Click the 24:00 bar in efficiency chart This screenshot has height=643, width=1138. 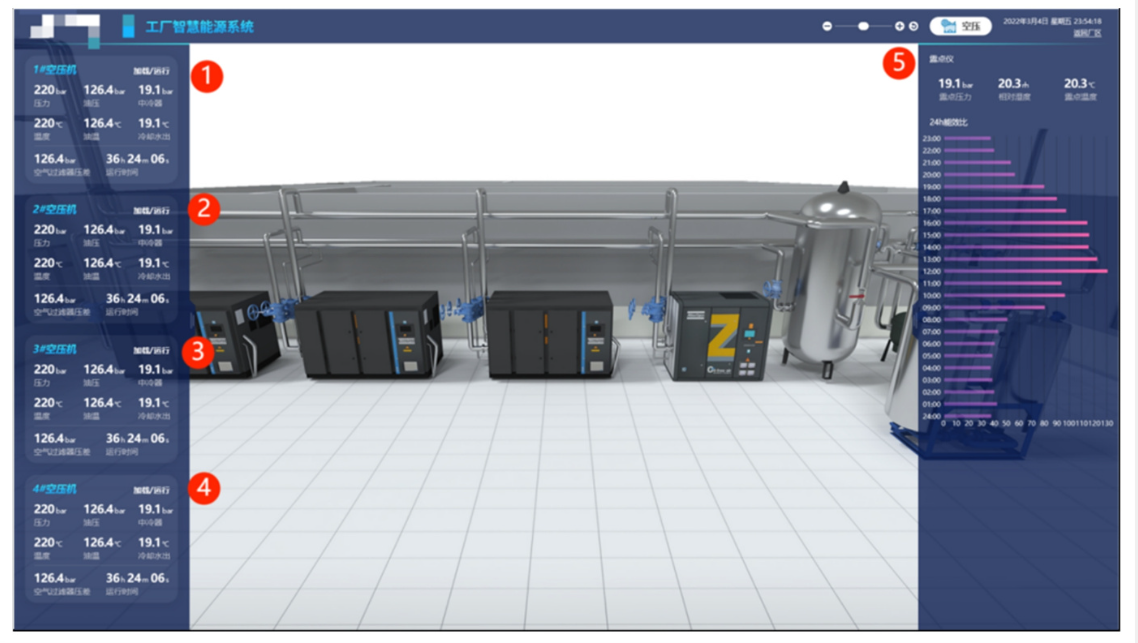[967, 417]
